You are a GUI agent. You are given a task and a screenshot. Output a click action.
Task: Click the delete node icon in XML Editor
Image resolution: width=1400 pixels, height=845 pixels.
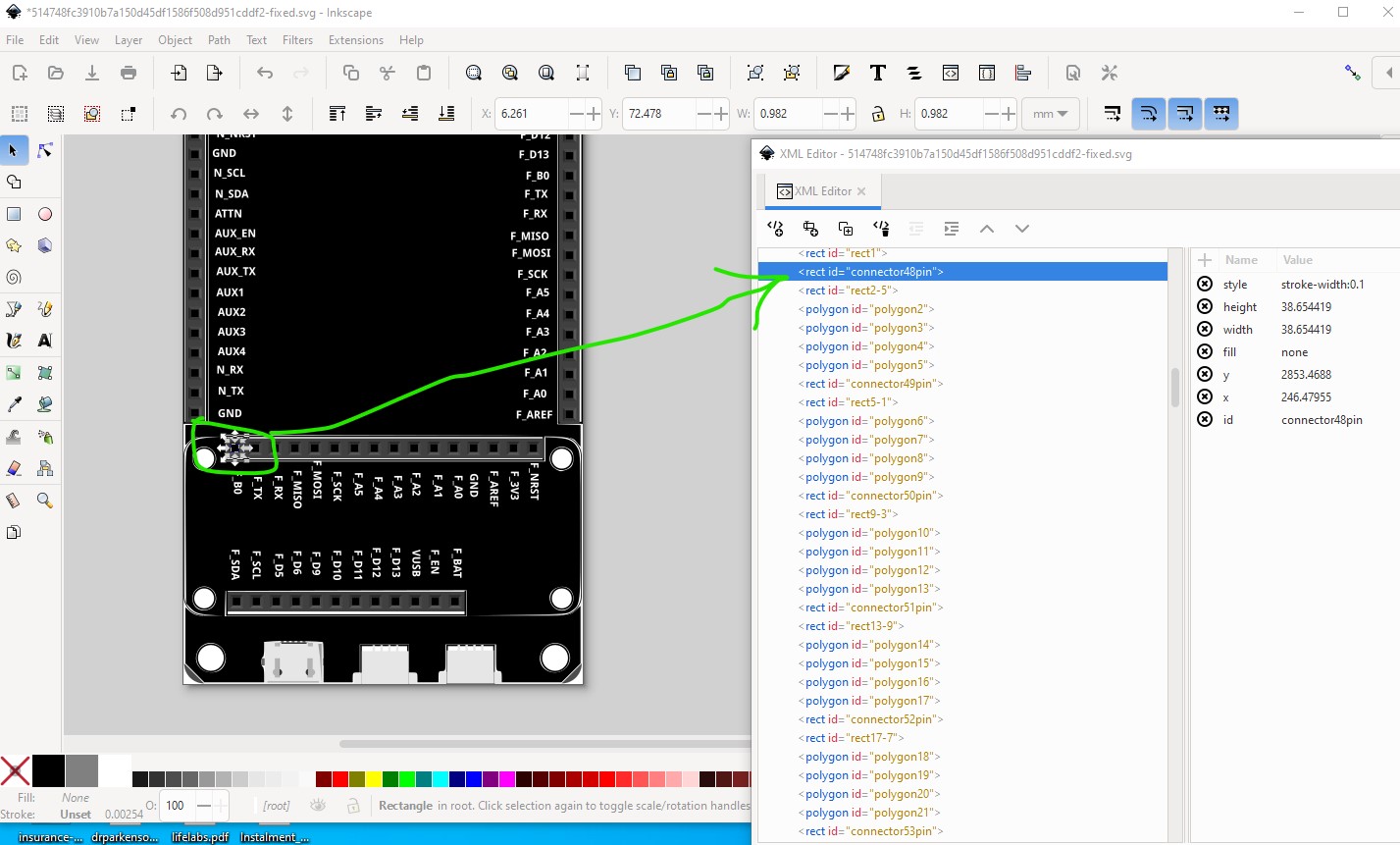pos(881,229)
